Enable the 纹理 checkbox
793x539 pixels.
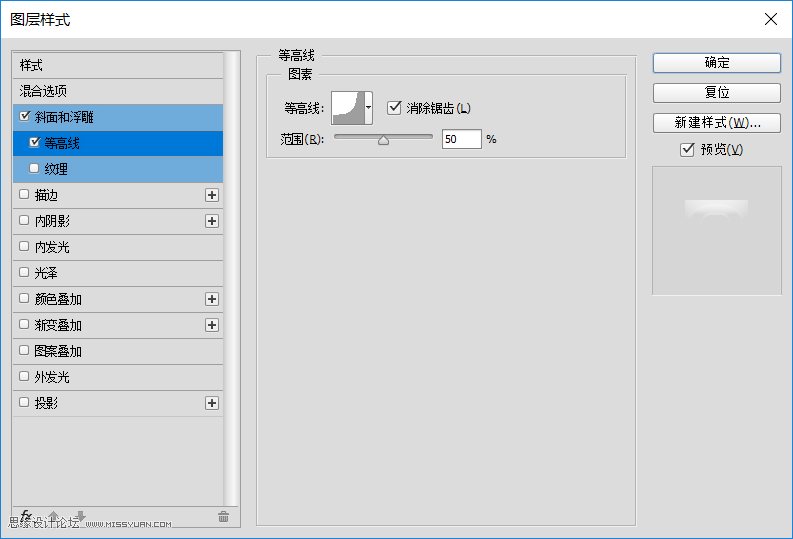tap(34, 169)
